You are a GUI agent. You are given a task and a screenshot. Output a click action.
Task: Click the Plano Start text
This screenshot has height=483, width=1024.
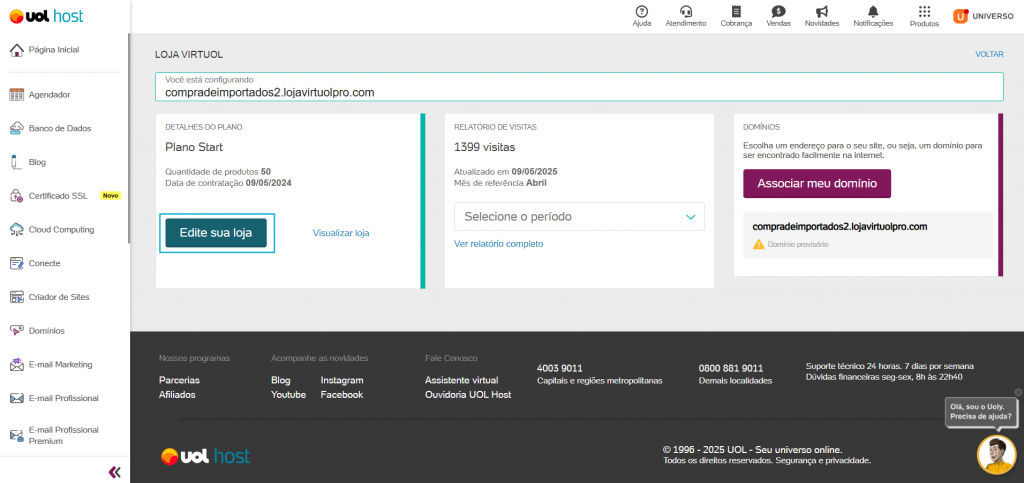194,148
